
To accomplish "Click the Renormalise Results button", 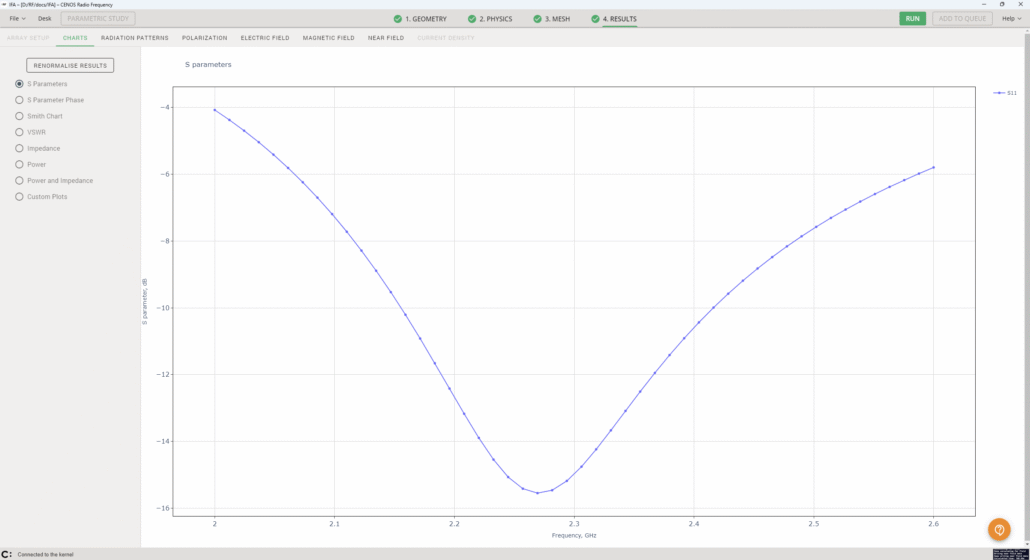I will 70,65.
